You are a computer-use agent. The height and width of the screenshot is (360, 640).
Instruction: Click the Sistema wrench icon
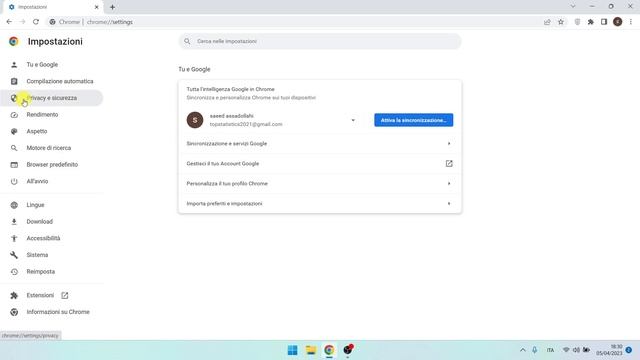pyautogui.click(x=14, y=255)
